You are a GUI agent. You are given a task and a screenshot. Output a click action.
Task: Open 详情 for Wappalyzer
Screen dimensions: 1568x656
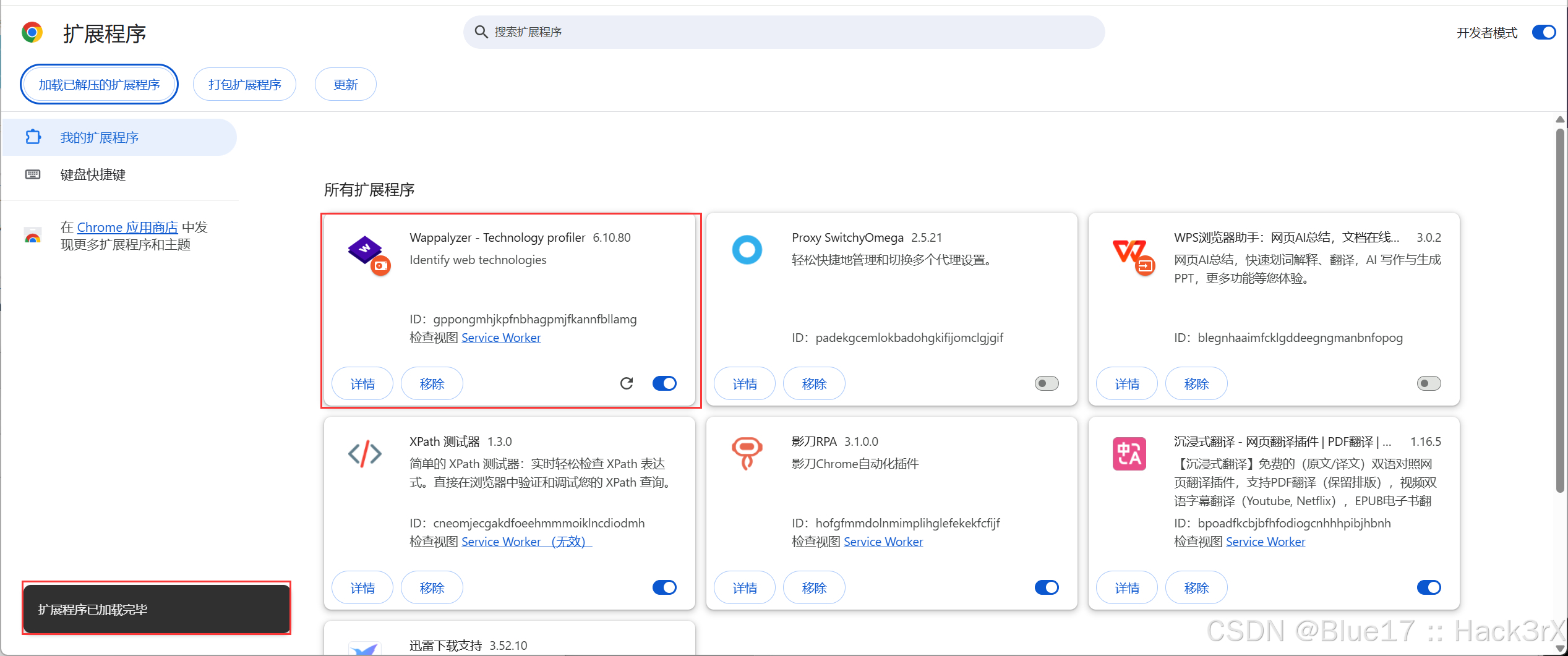[362, 383]
